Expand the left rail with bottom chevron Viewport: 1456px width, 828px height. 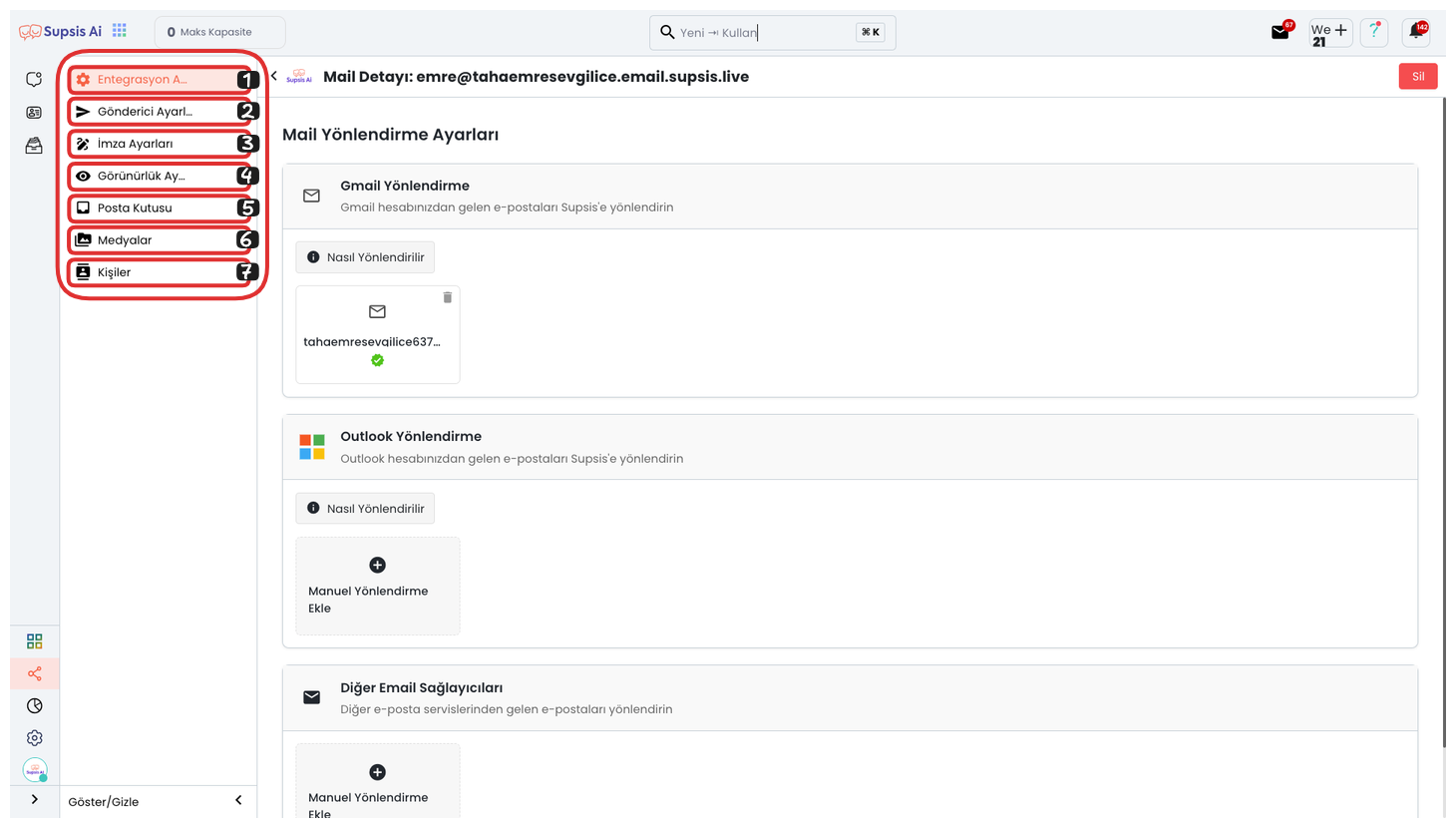[x=35, y=800]
